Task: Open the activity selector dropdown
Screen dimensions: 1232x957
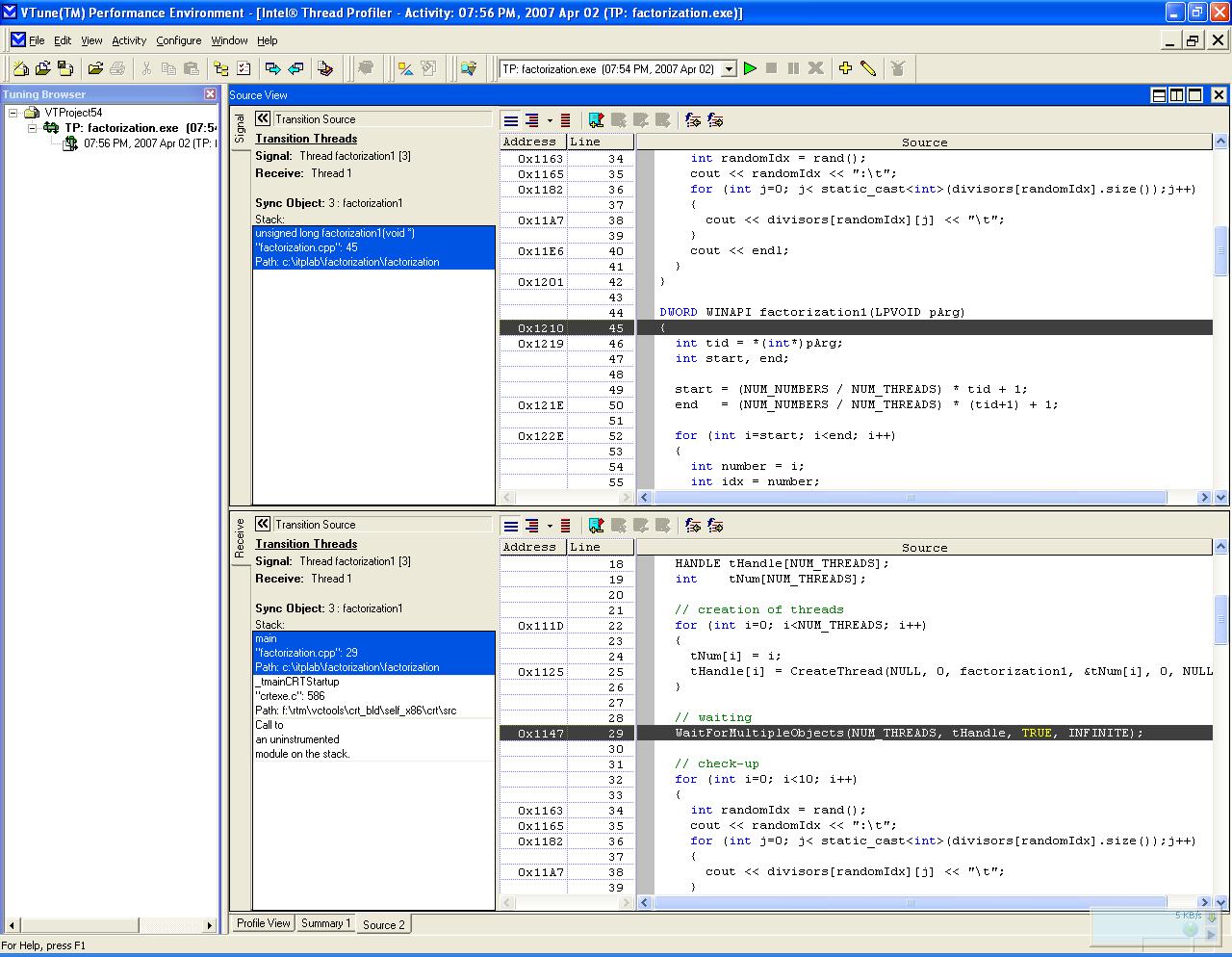Action: (729, 69)
